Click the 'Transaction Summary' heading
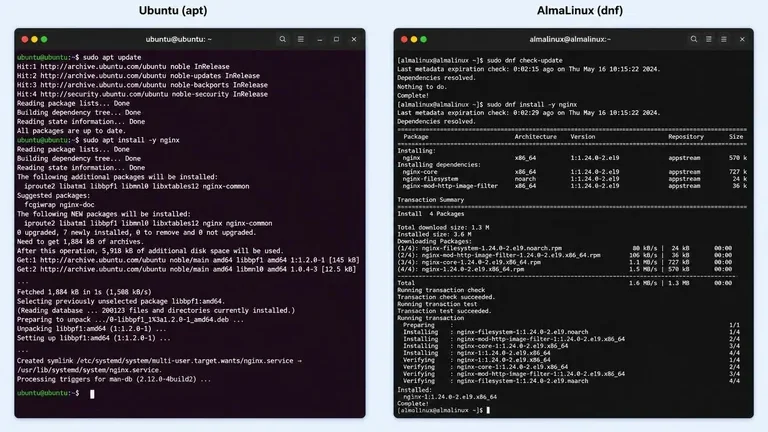The image size is (768, 432). 431,200
